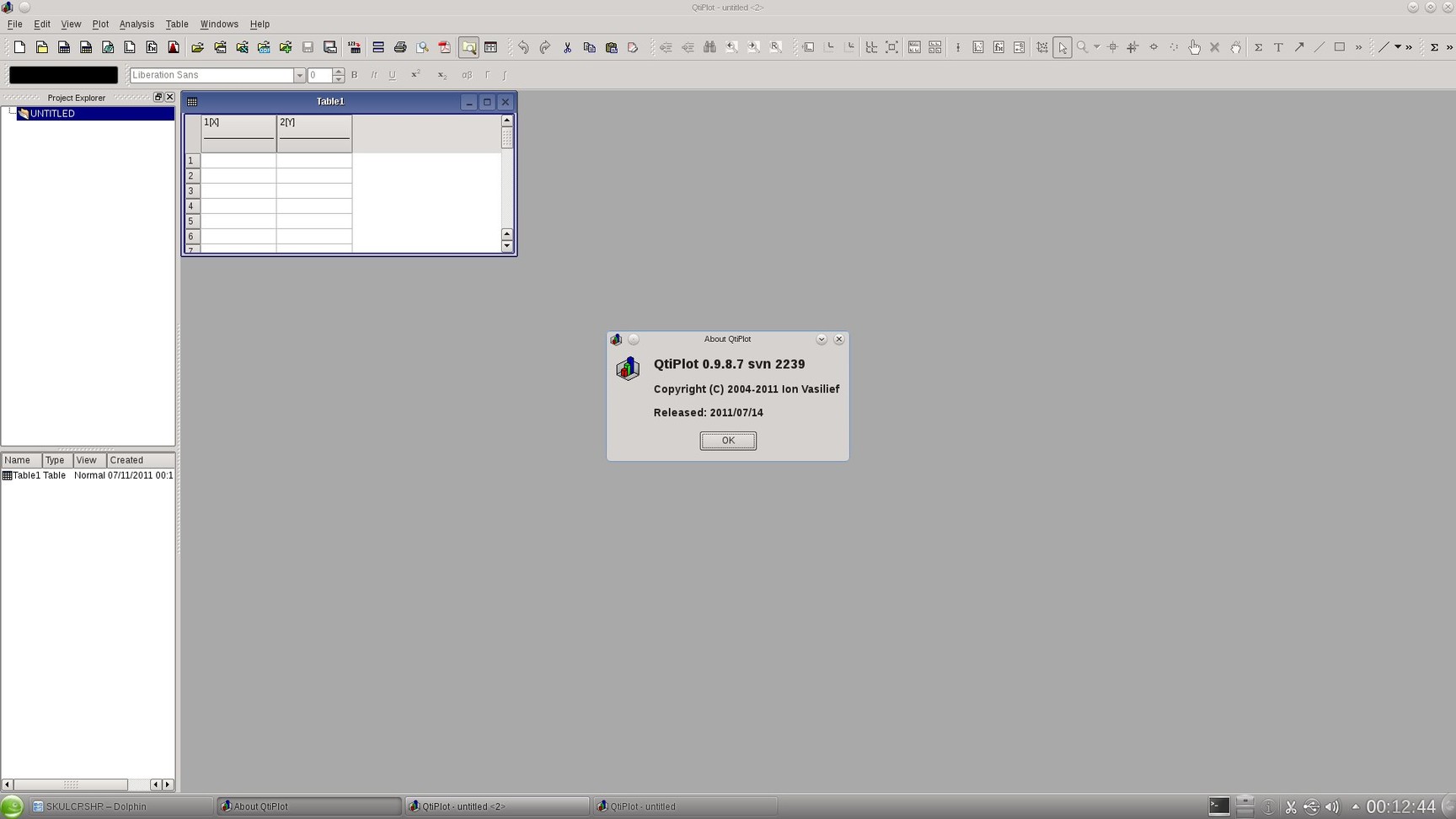The image size is (1456, 819).
Task: Toggle the Project Explorer toolbar button
Action: (469, 47)
